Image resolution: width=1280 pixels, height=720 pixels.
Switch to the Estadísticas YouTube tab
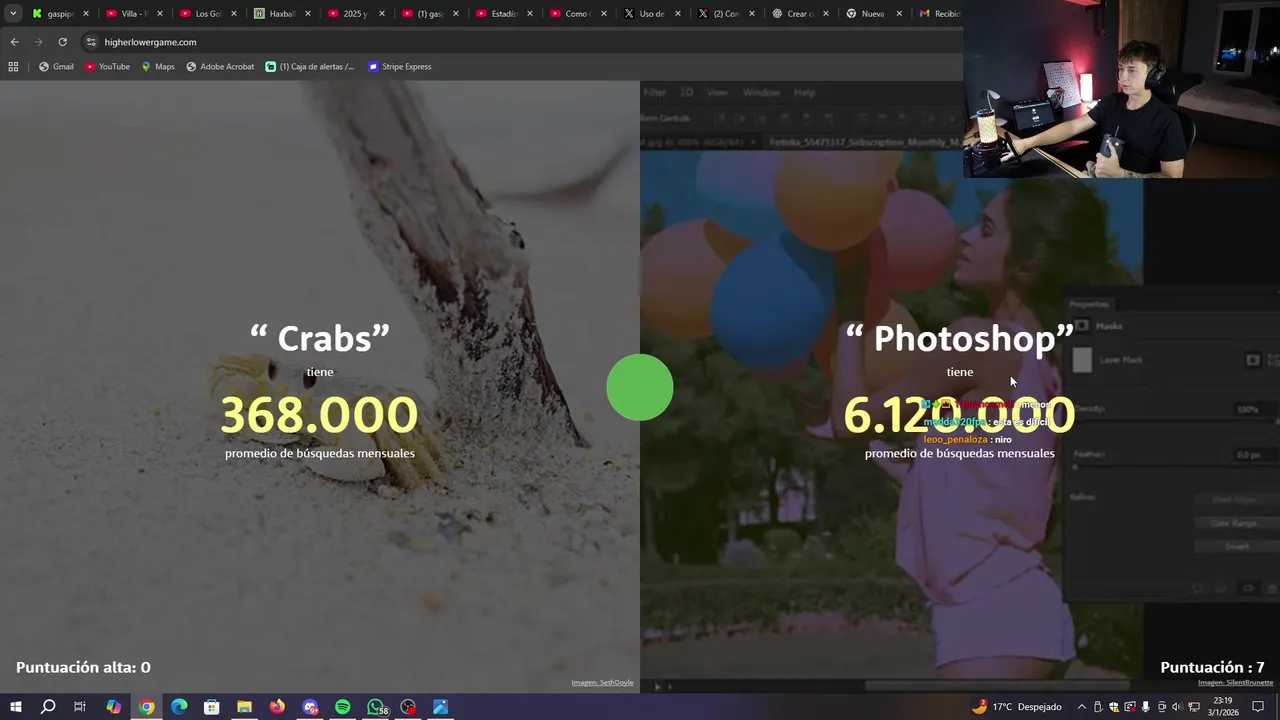(504, 14)
